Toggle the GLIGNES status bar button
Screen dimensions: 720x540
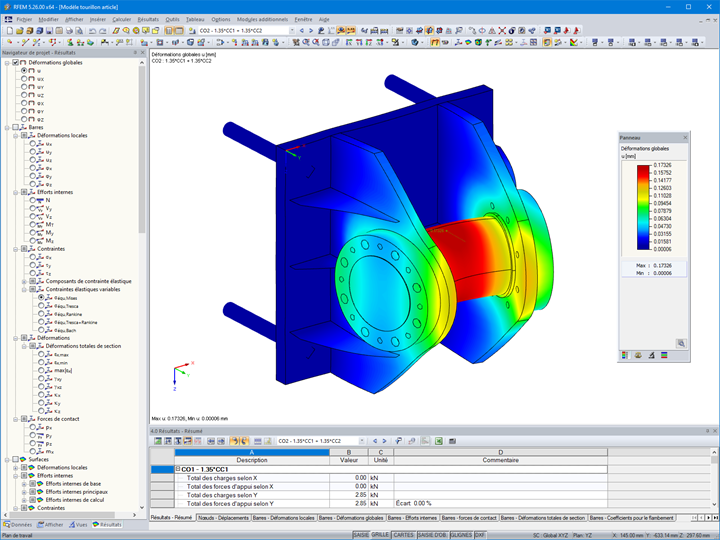point(461,535)
